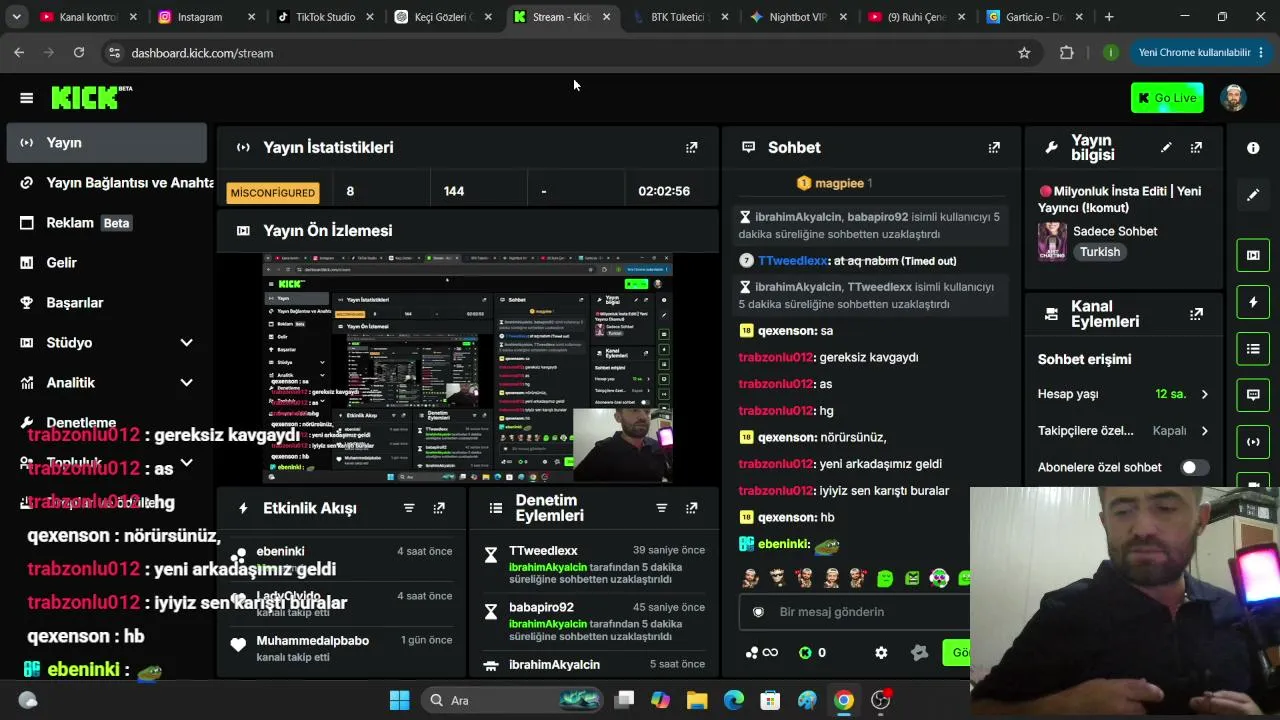Open the Reklam Beta page

106,223
